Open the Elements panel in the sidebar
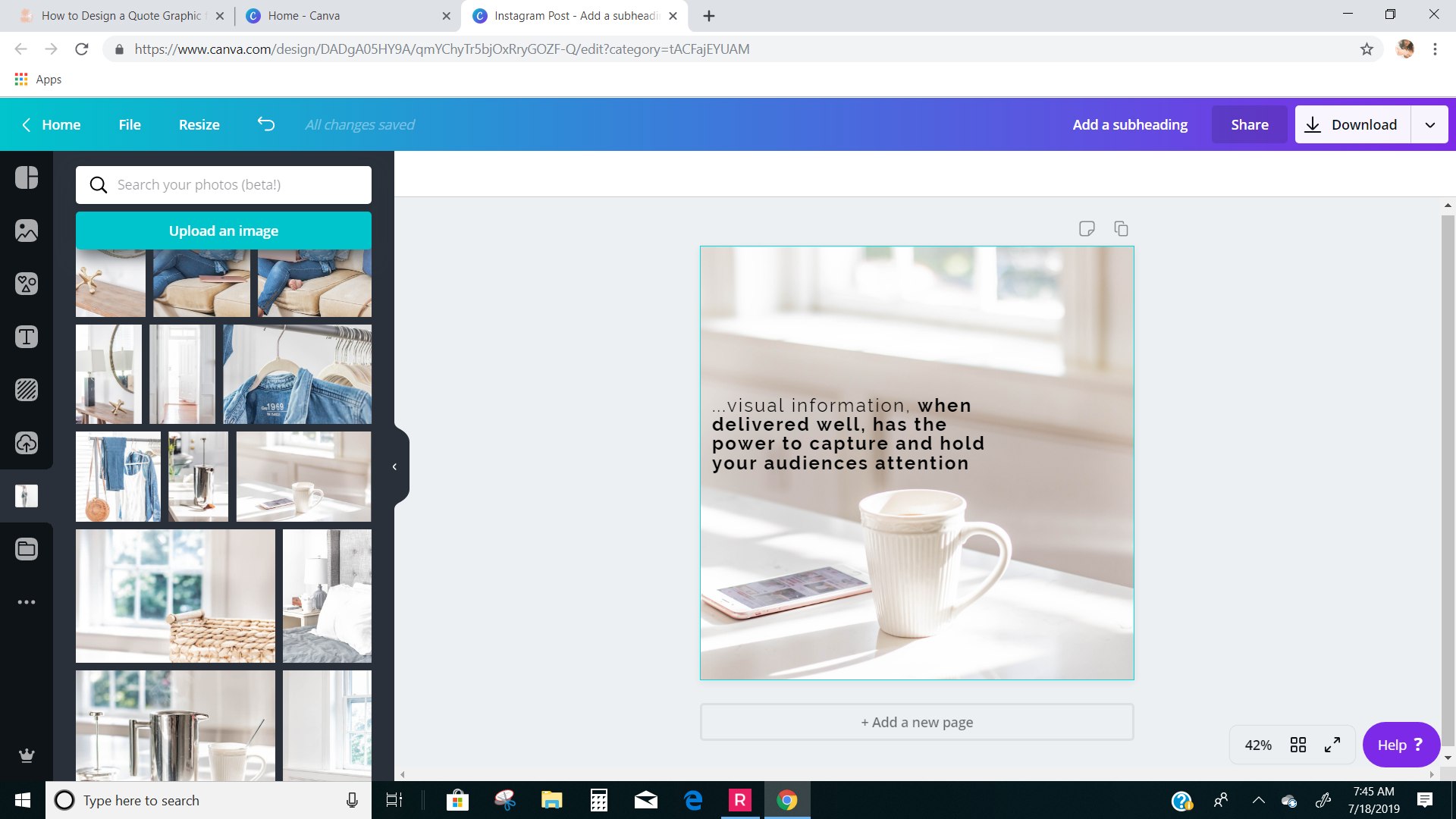The height and width of the screenshot is (819, 1456). [x=27, y=284]
